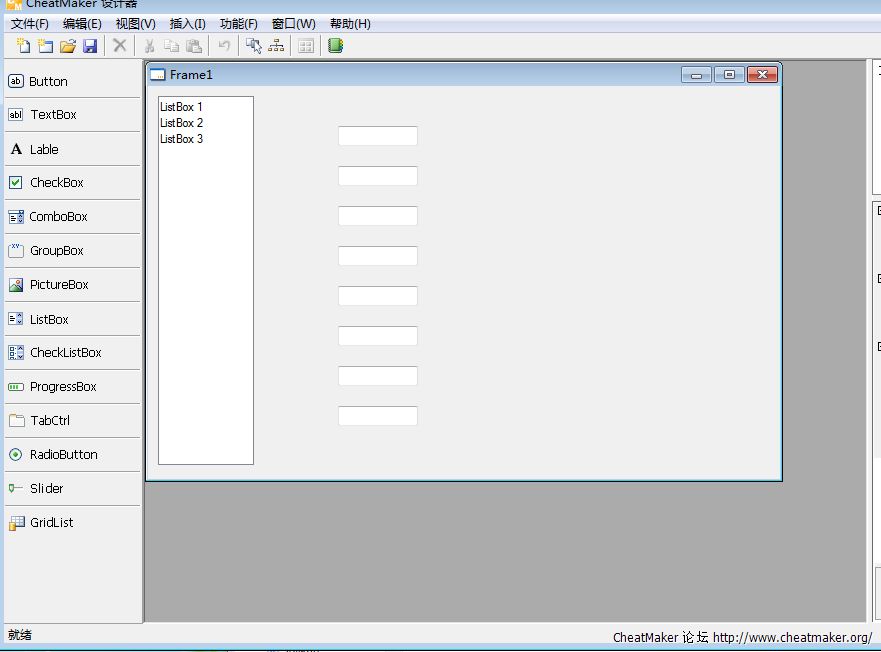
Task: Click the Save floppy disk icon
Action: 90,46
